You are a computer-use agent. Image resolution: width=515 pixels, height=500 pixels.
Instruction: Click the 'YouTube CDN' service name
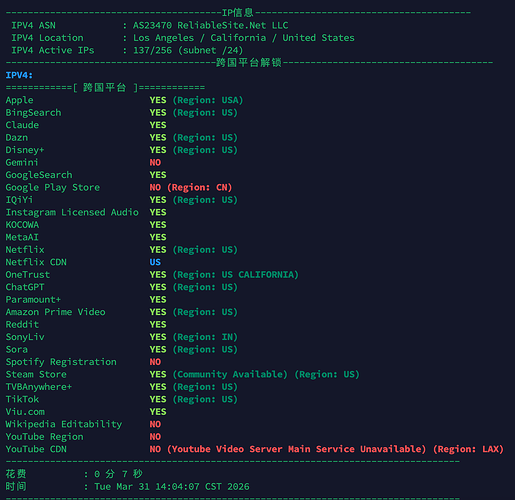pos(36,449)
